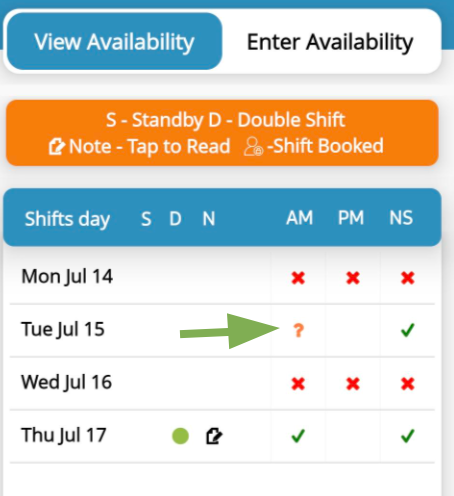Select green dot in Thu Jul 17 row

click(180, 436)
